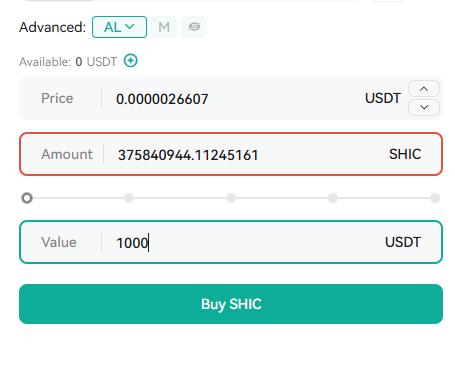Open the AL advanced order dropdown
The height and width of the screenshot is (383, 455).
point(119,27)
